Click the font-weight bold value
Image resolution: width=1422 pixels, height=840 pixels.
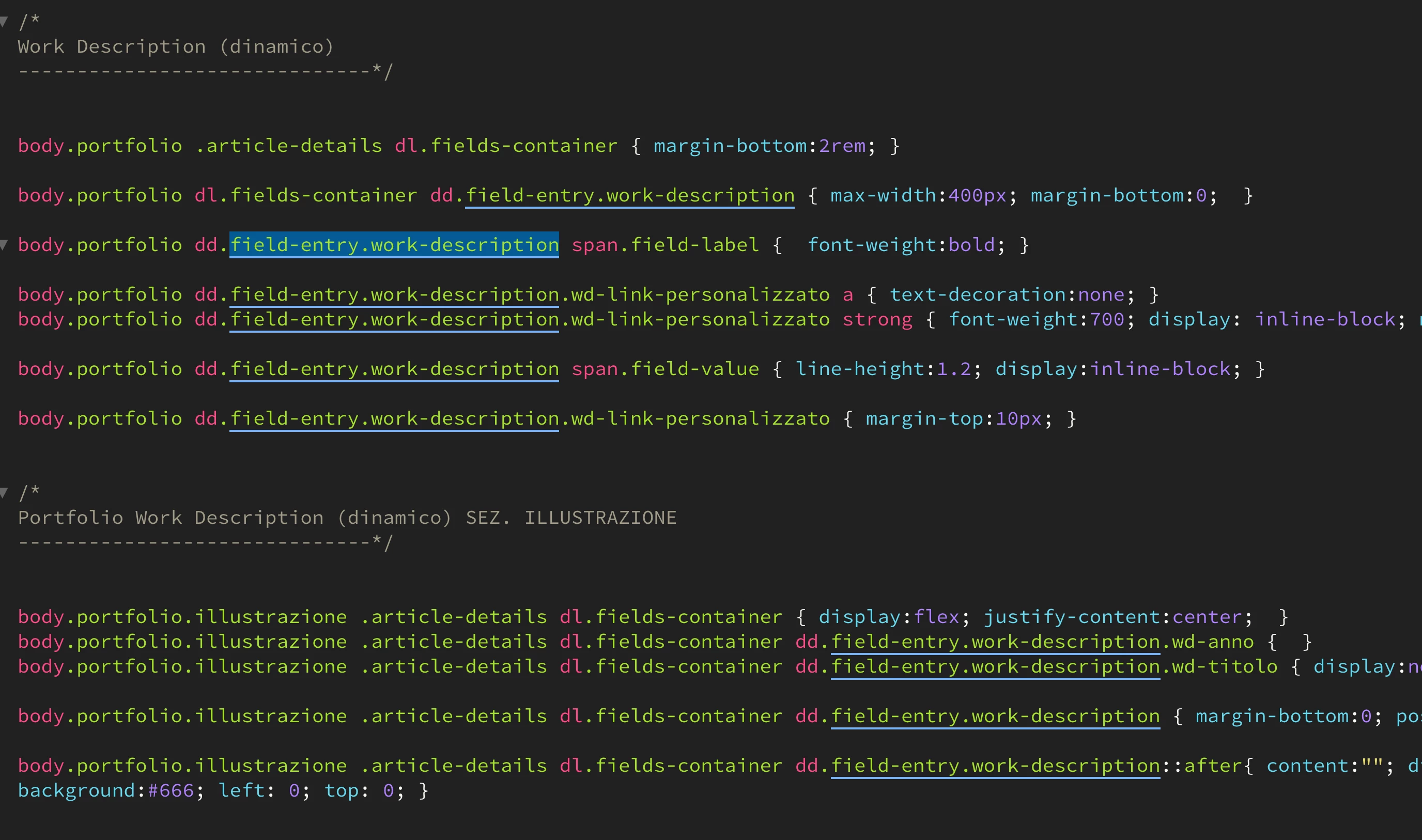[x=971, y=244]
